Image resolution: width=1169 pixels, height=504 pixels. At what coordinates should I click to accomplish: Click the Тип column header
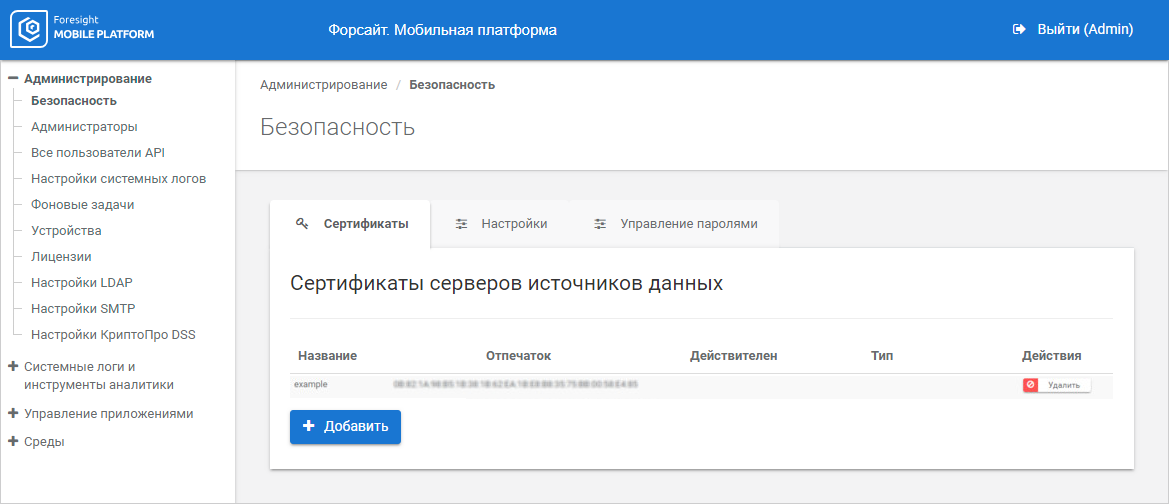(882, 356)
